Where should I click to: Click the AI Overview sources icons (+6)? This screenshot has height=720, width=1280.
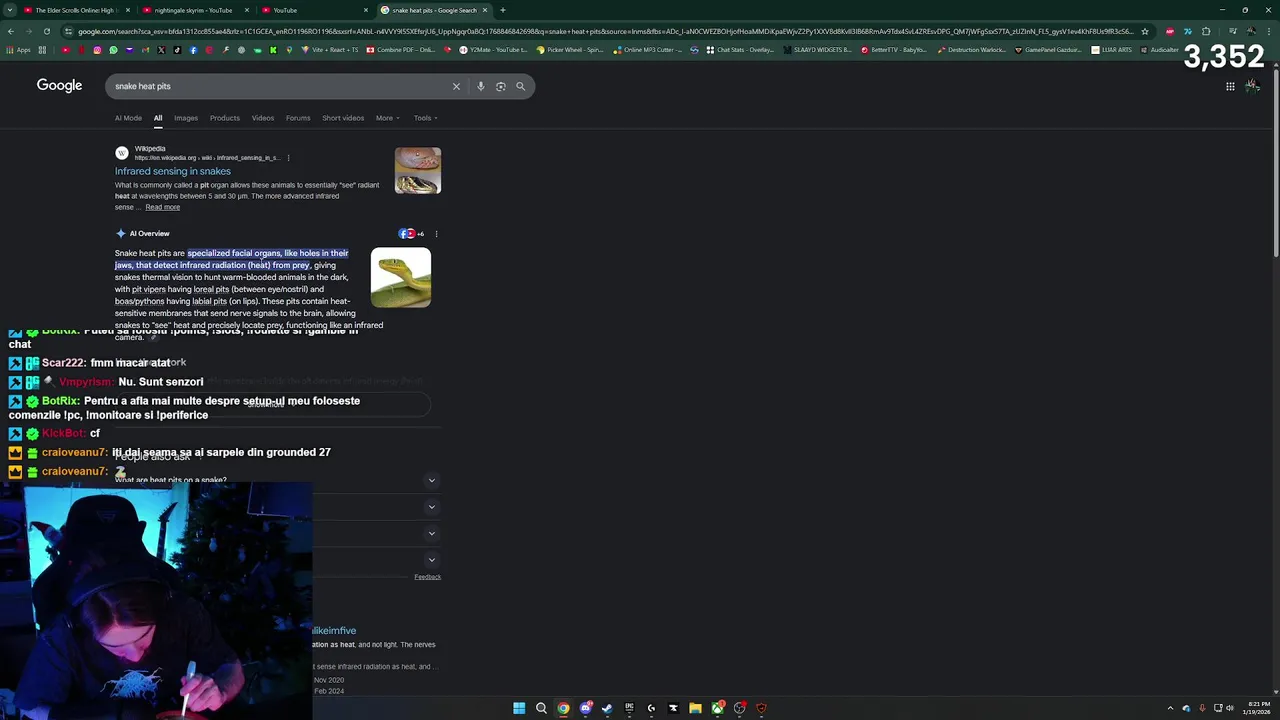pyautogui.click(x=411, y=234)
